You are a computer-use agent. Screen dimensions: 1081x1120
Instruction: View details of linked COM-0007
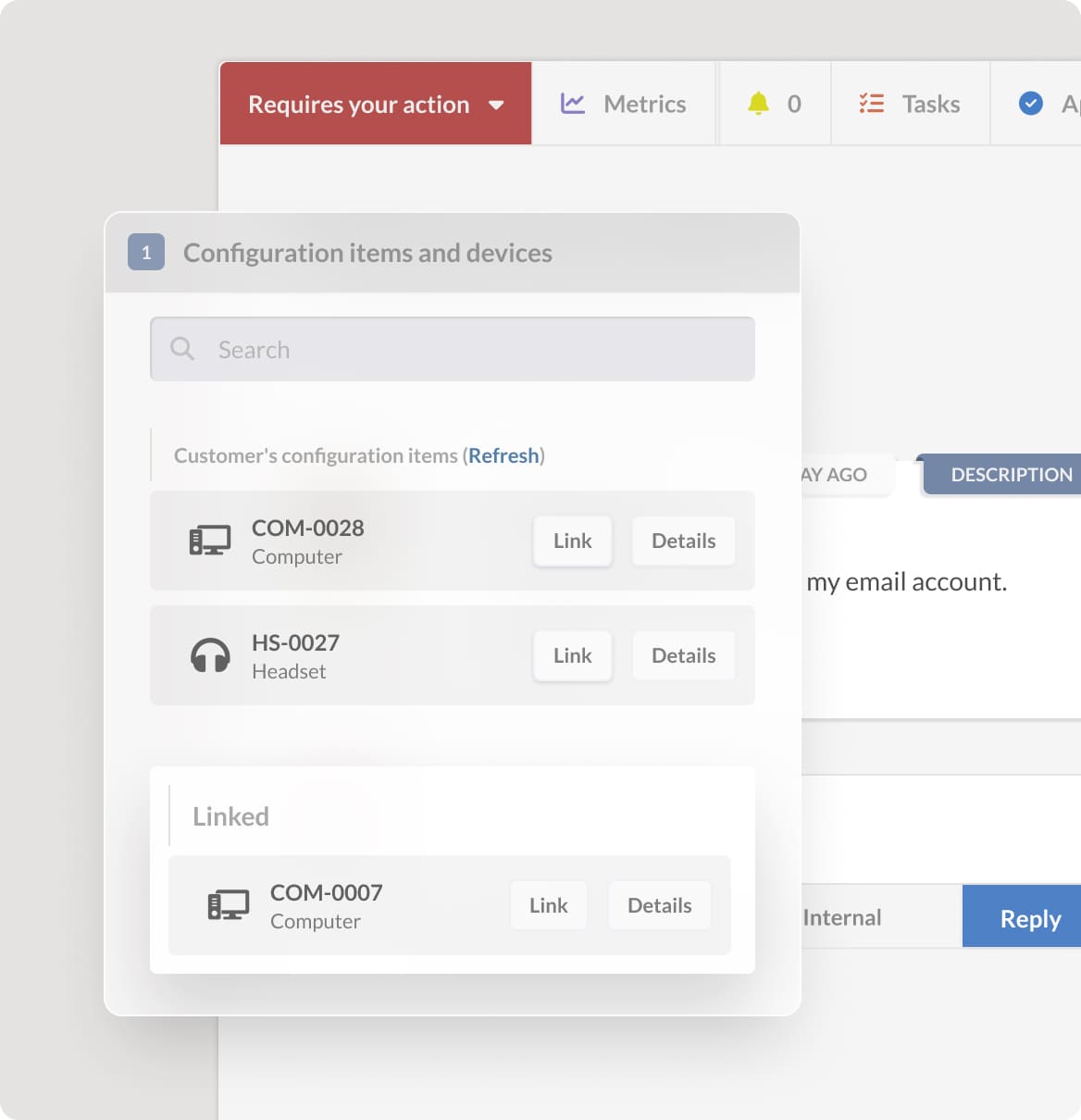660,905
